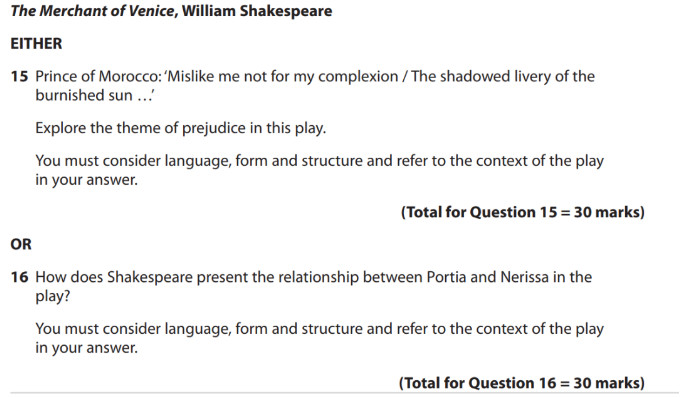Click the title 'The Merchant of Venice'
Screen dimensions: 683x397
92,10
